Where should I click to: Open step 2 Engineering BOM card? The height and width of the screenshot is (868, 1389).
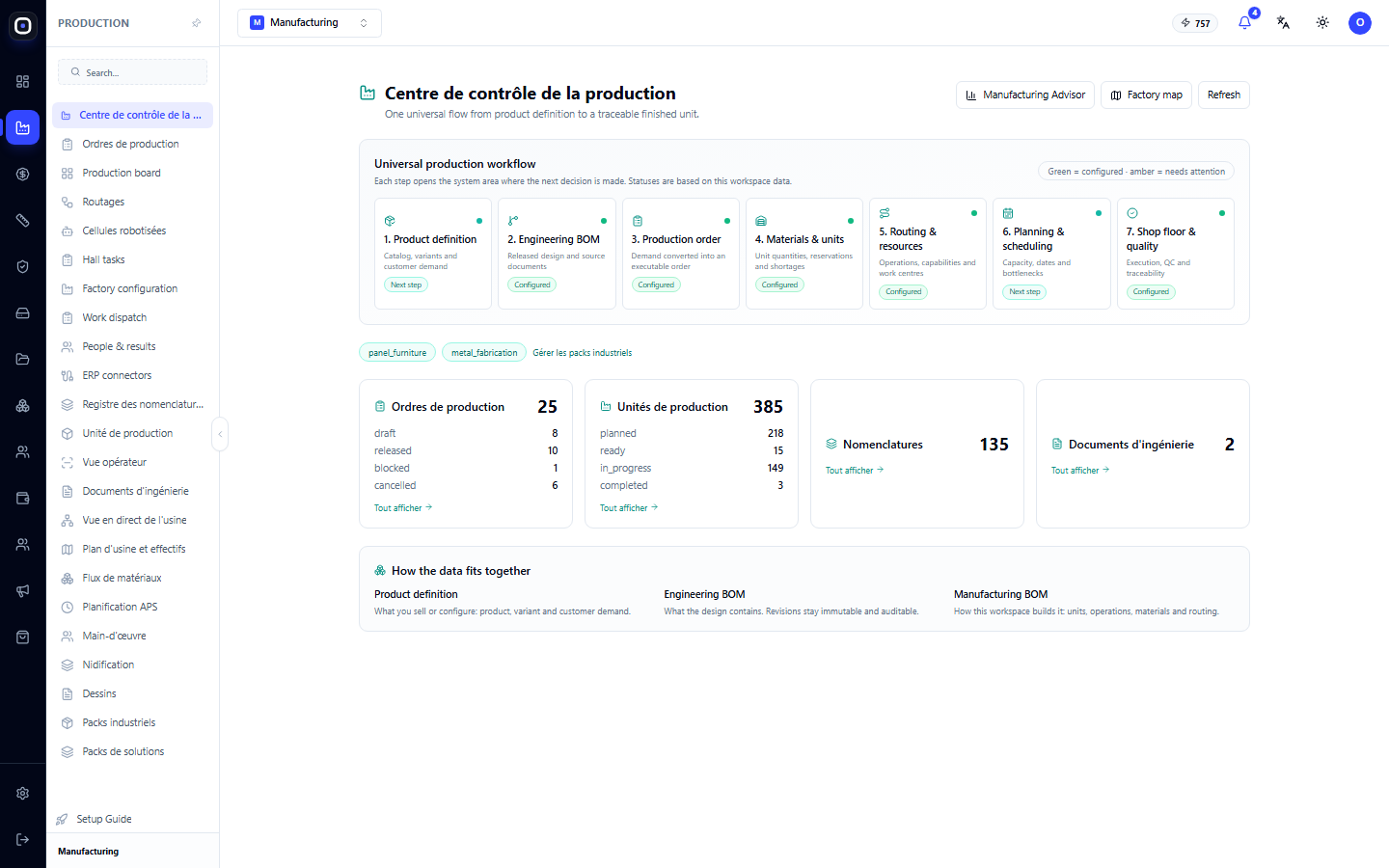pyautogui.click(x=557, y=254)
